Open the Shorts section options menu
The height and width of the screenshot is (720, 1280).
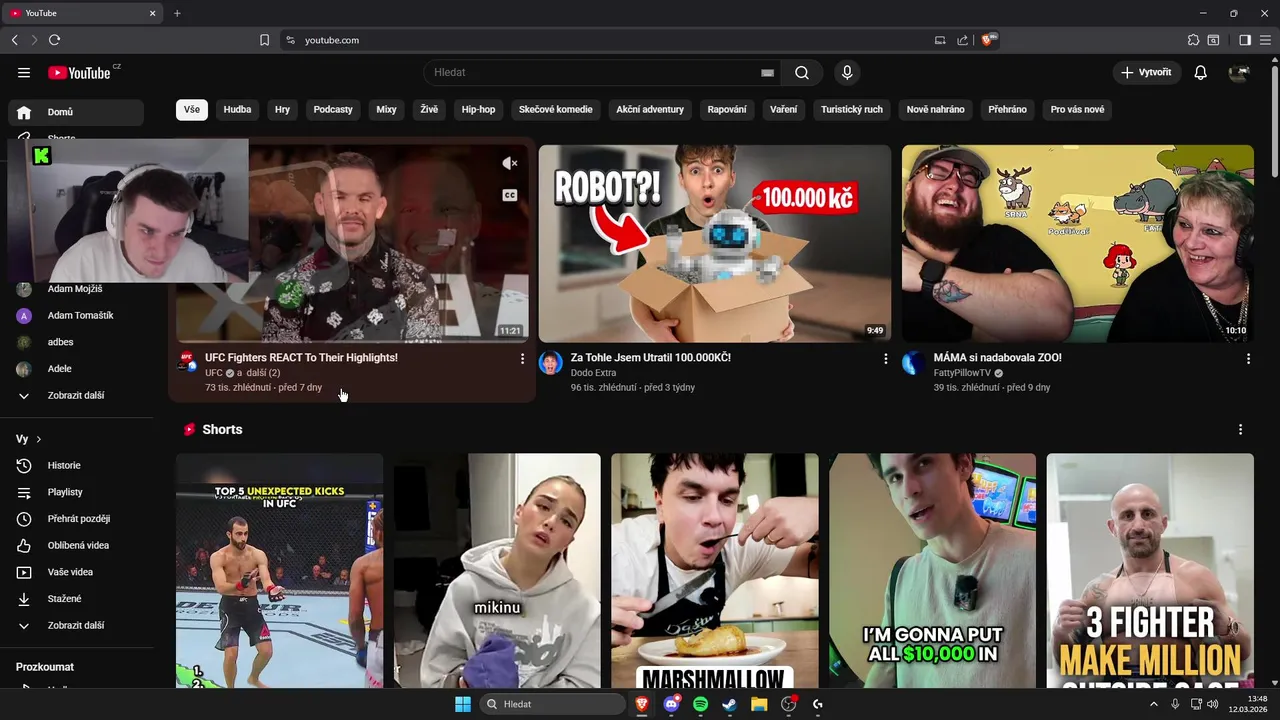(x=1240, y=429)
